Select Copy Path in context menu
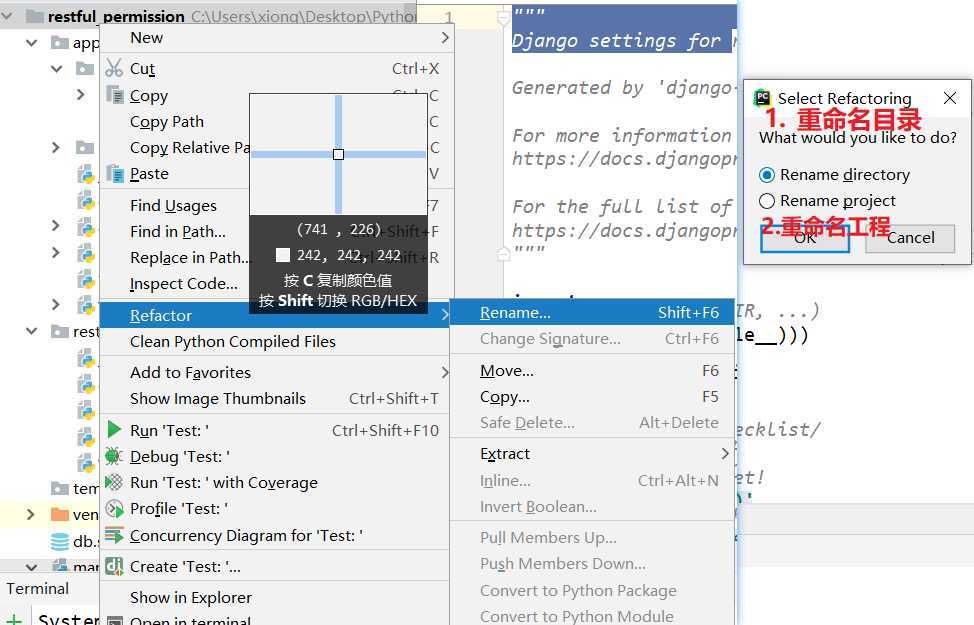 tap(166, 122)
